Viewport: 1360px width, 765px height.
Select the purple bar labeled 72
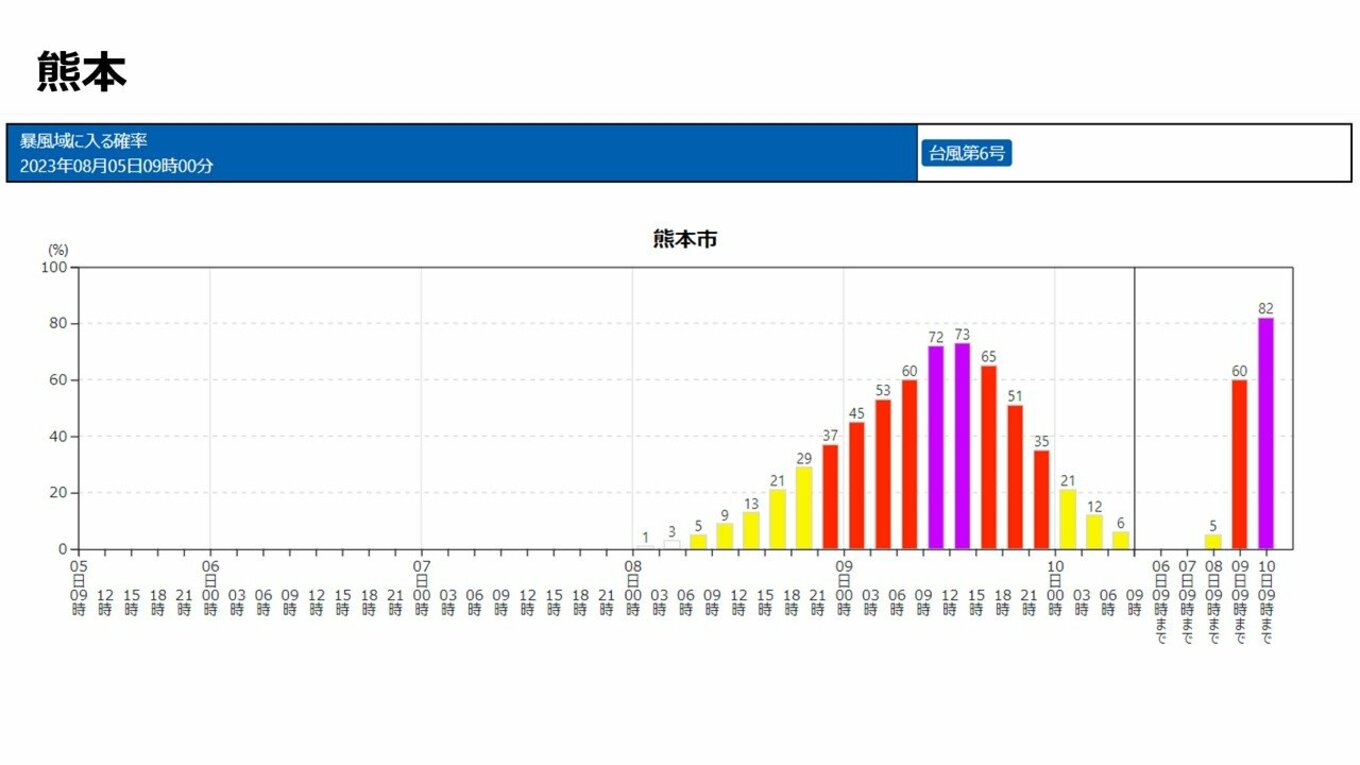point(936,447)
